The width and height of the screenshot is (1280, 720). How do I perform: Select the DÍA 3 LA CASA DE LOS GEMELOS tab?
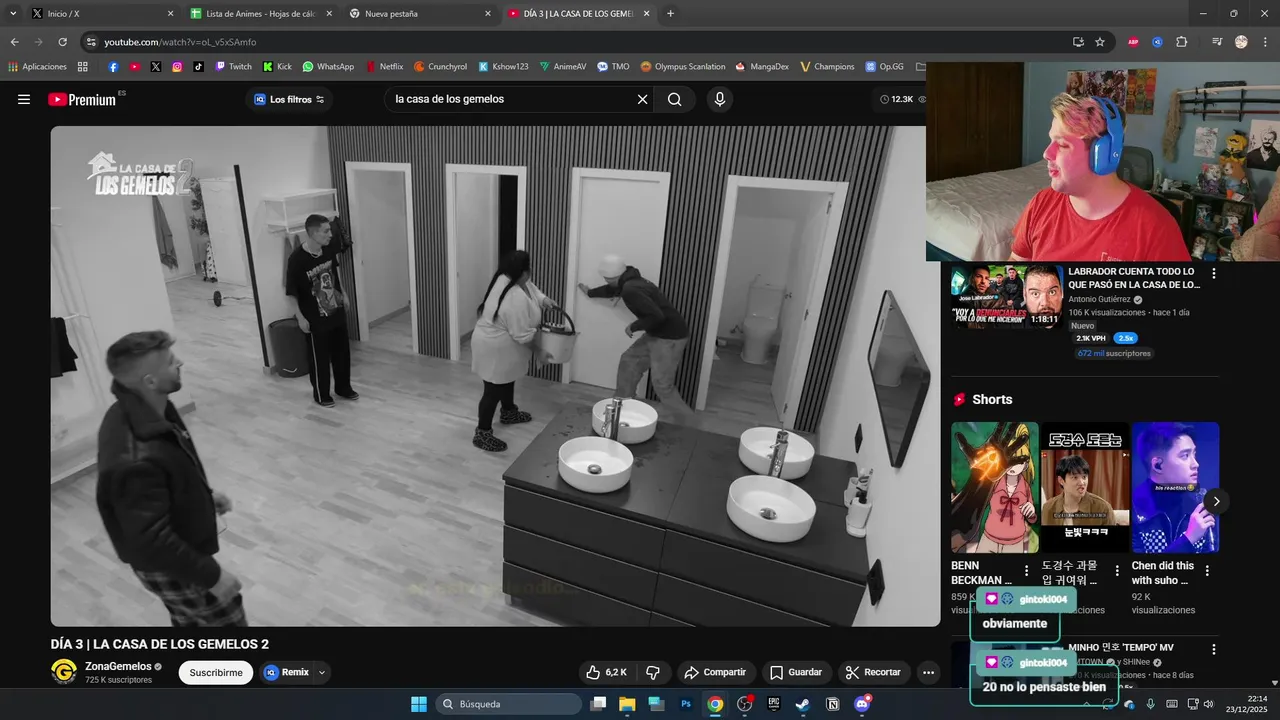pyautogui.click(x=577, y=14)
